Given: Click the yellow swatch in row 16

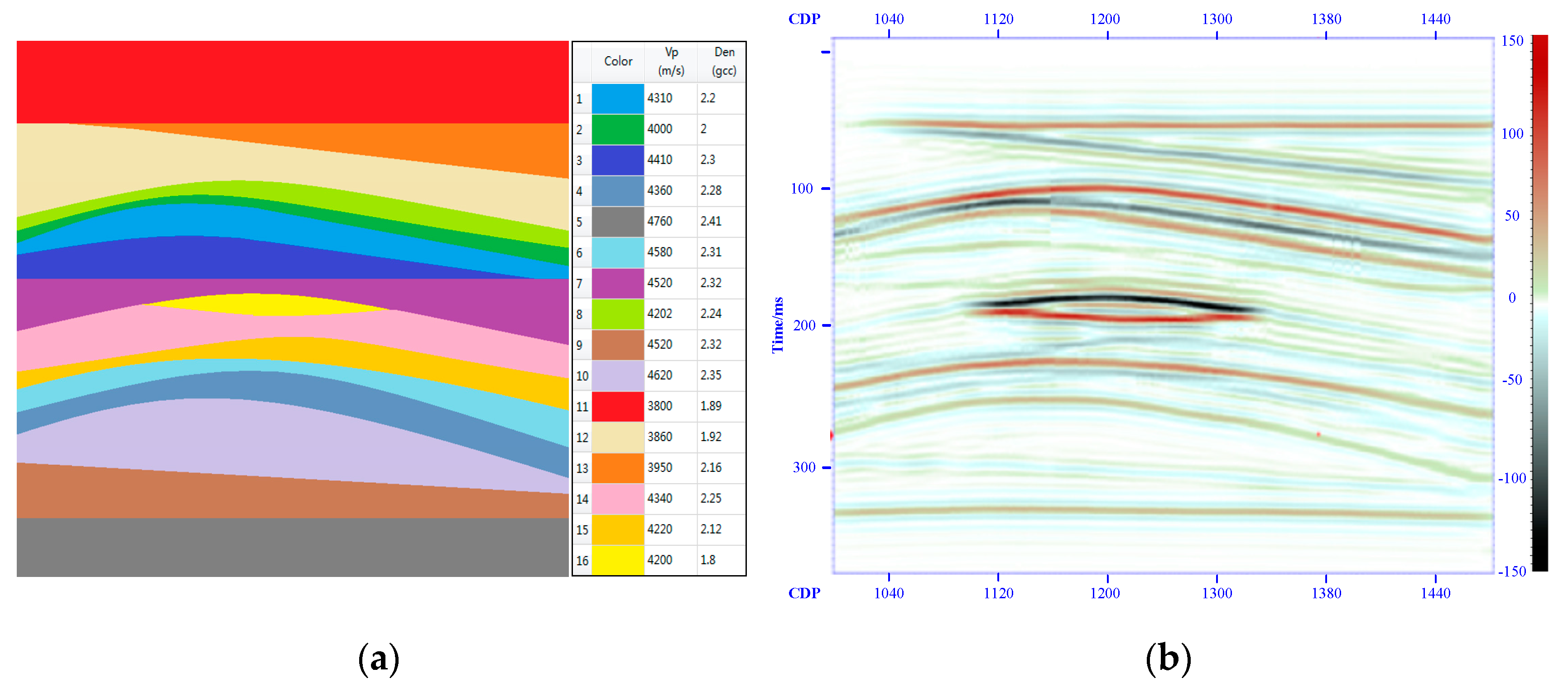Looking at the screenshot, I should point(617,560).
